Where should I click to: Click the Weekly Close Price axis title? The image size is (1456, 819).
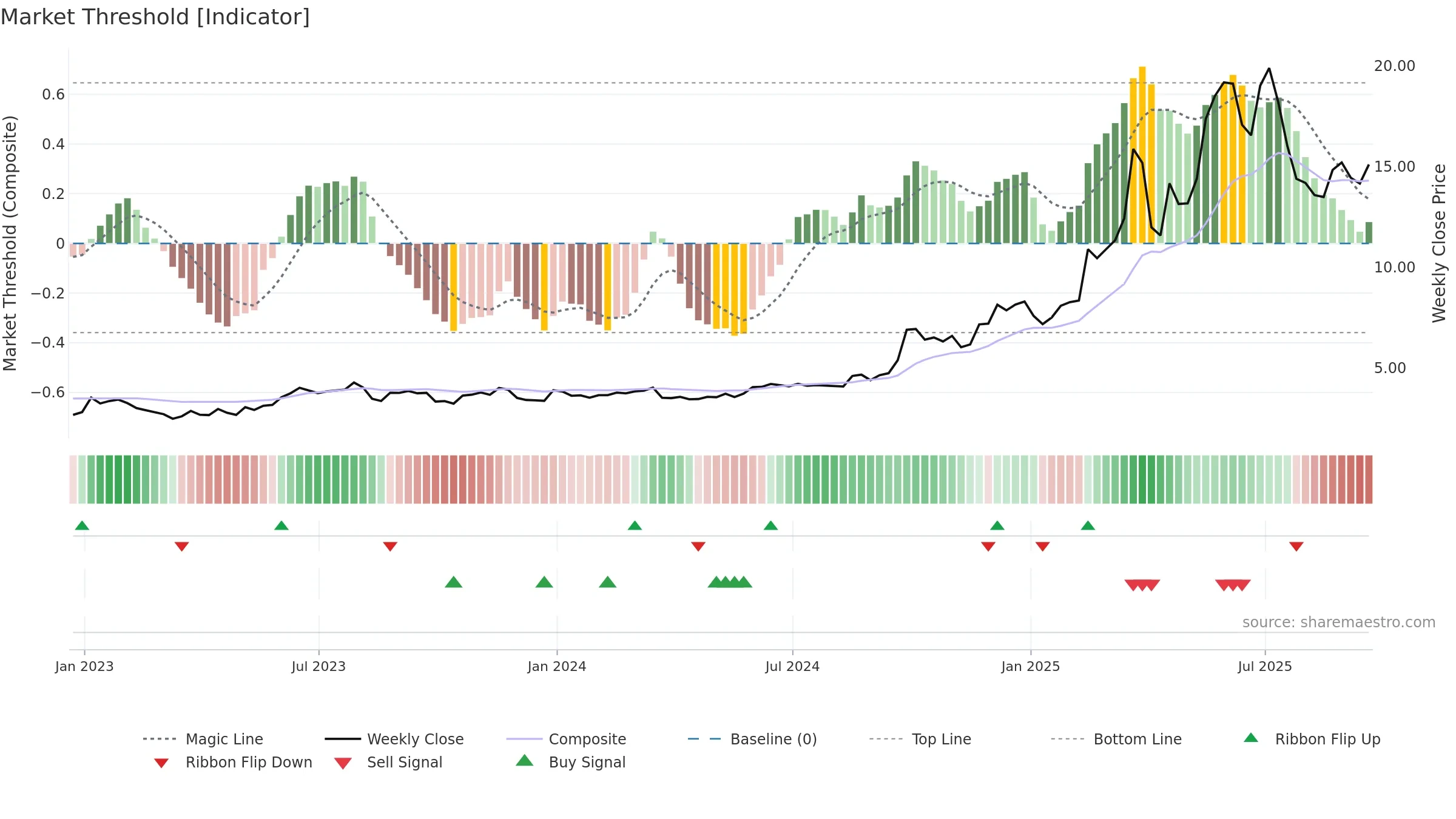(x=1439, y=243)
